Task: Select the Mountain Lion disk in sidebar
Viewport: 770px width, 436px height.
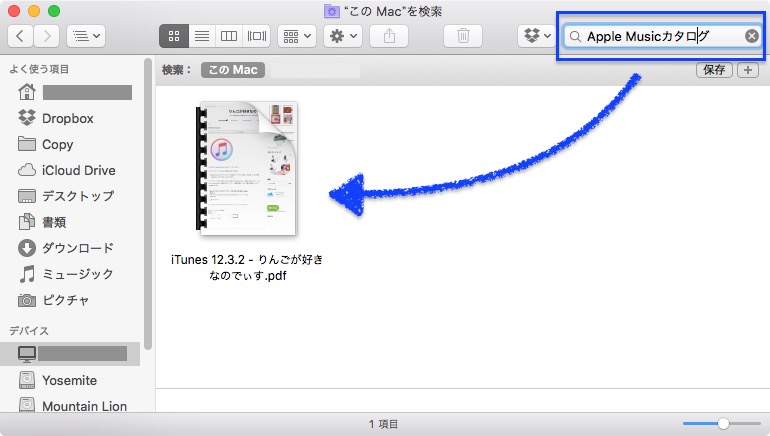Action: click(73, 406)
